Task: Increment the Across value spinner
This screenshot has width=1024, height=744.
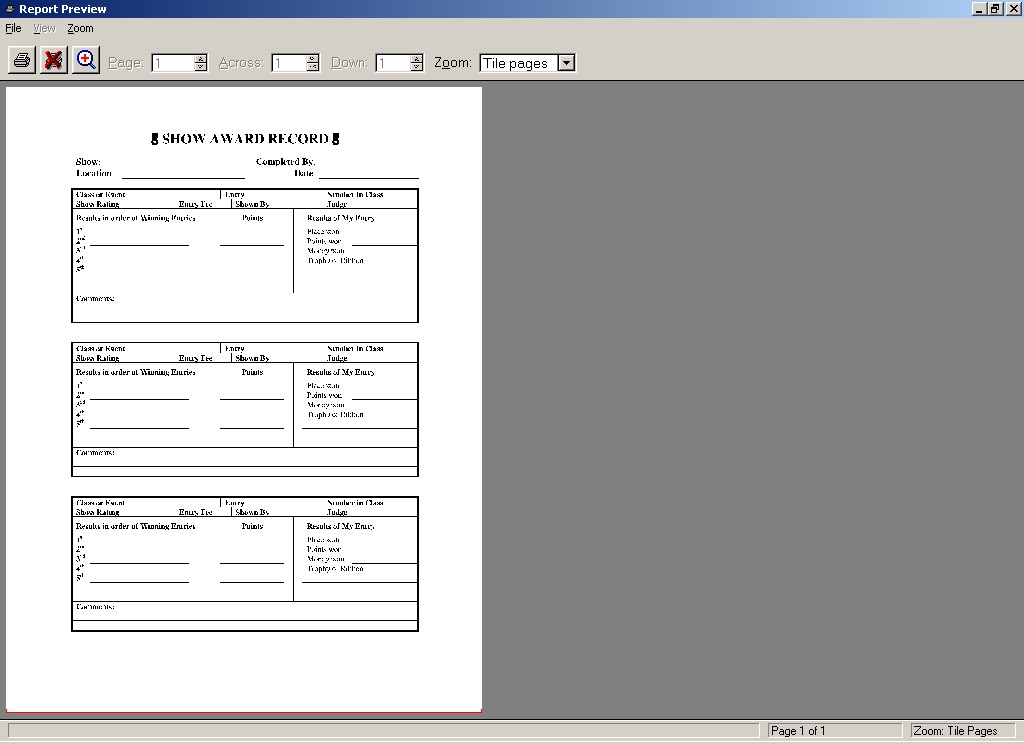Action: tap(313, 58)
